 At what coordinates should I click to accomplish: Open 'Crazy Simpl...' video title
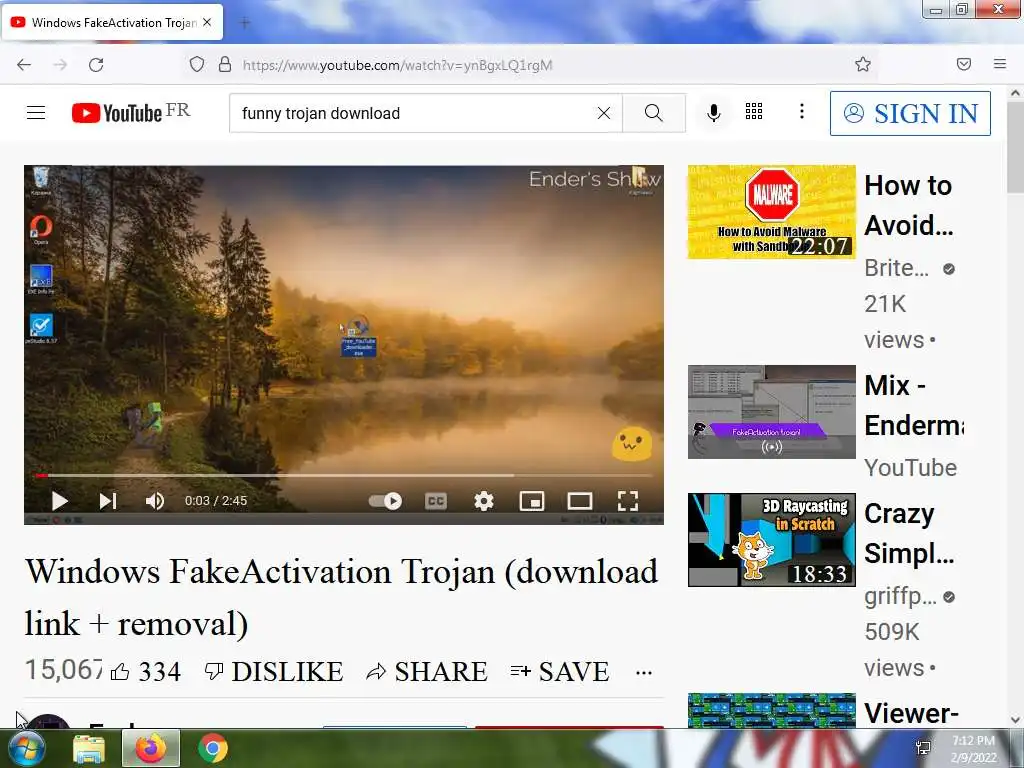coord(909,533)
